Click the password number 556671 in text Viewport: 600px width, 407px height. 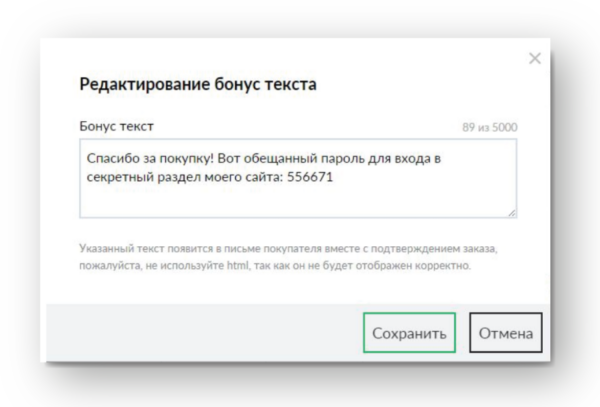click(310, 177)
